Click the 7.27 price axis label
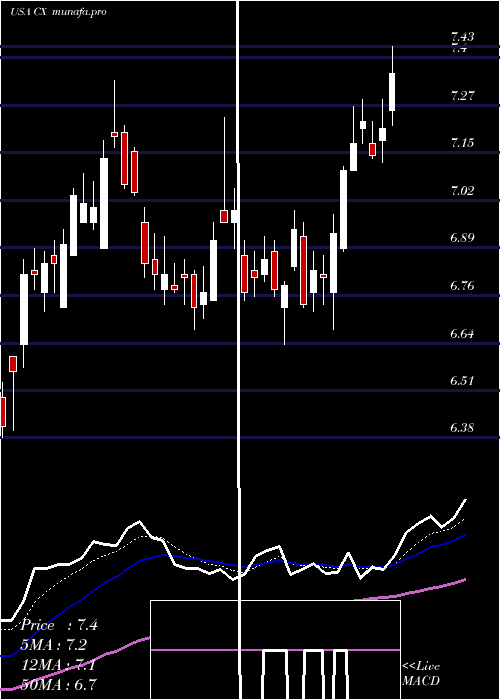 click(x=462, y=96)
